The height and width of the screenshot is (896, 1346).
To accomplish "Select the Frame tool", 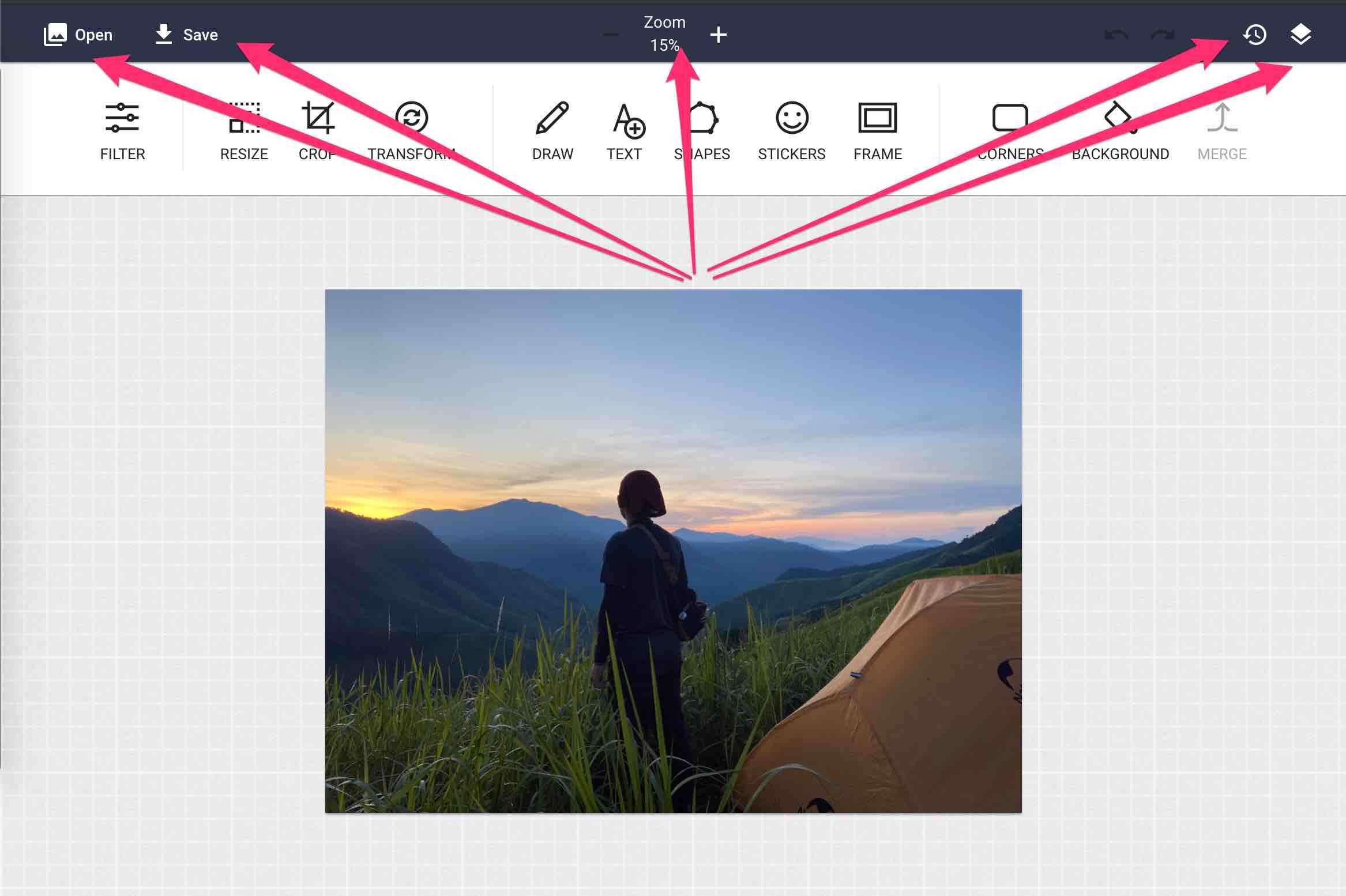I will [878, 132].
